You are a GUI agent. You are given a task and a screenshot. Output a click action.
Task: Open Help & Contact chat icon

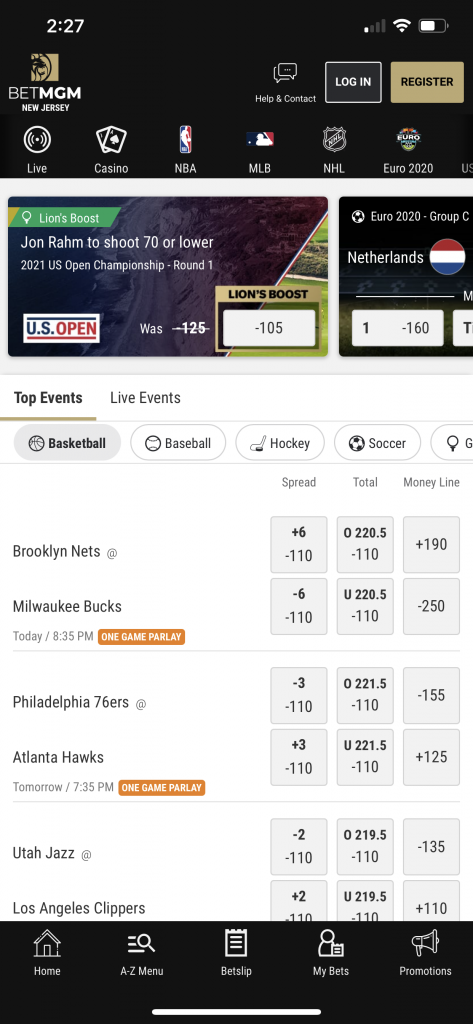click(285, 74)
